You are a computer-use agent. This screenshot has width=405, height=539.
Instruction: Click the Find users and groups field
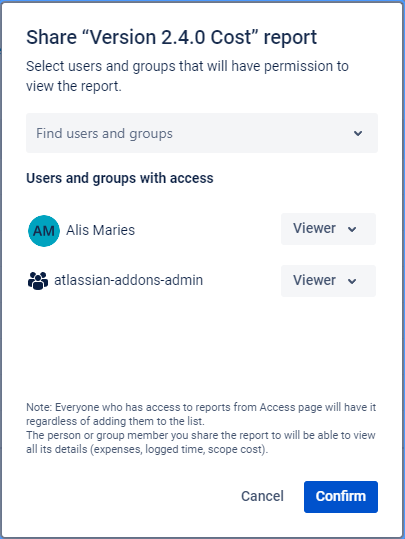[202, 133]
